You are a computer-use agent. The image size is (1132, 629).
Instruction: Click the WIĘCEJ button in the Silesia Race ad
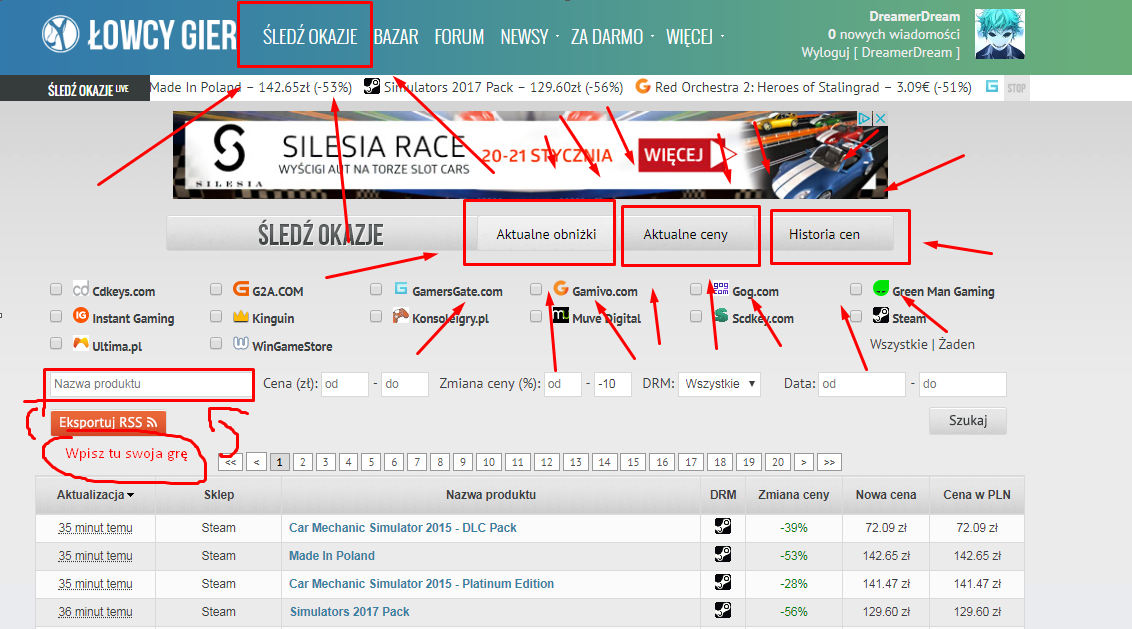tap(683, 155)
